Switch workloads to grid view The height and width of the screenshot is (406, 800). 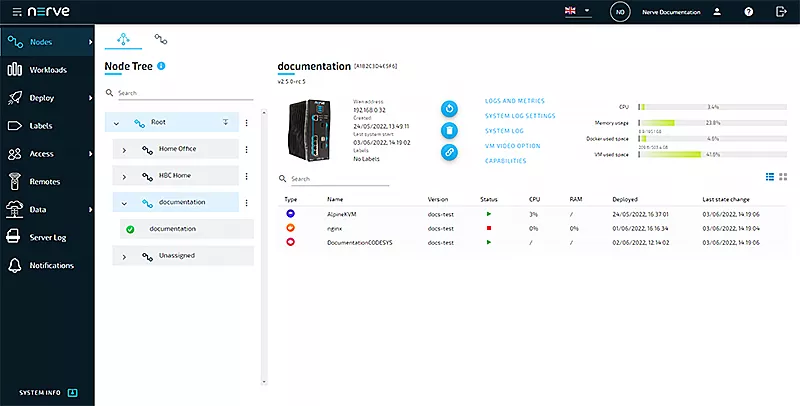[783, 176]
